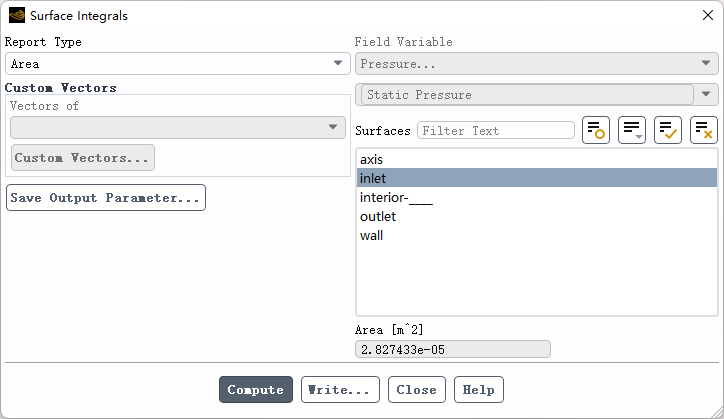The image size is (724, 419).
Task: Expand the Vectors of dropdown
Action: point(178,128)
